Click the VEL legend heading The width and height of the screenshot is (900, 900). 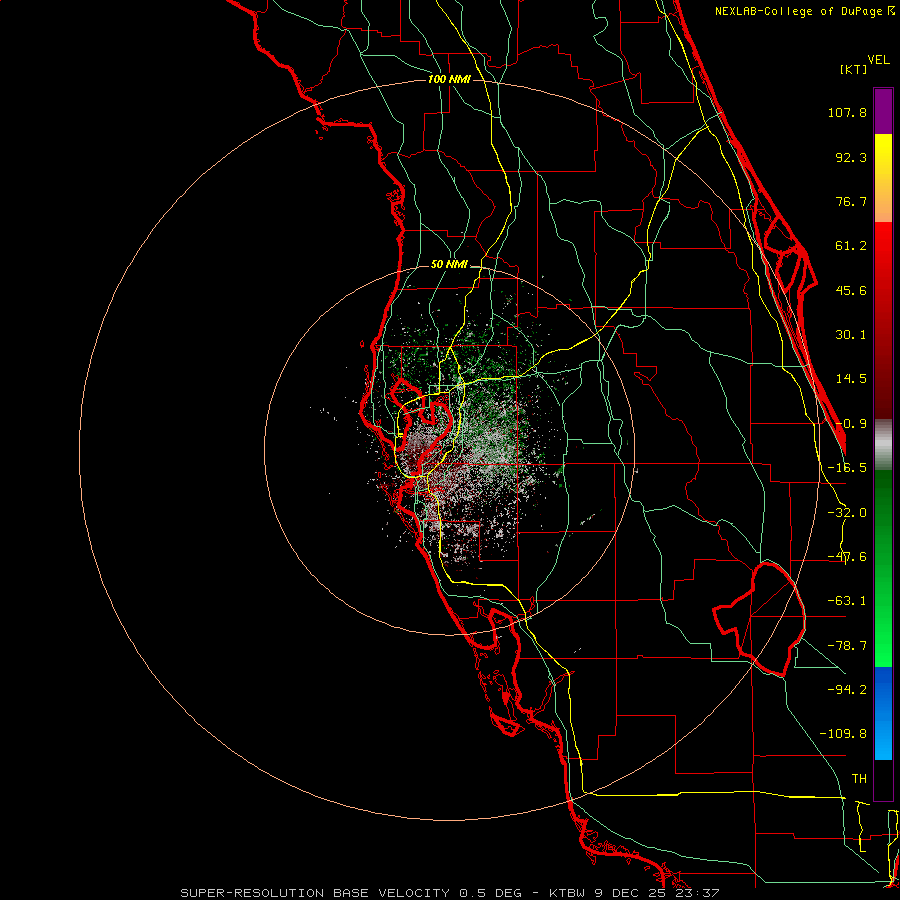tap(878, 60)
